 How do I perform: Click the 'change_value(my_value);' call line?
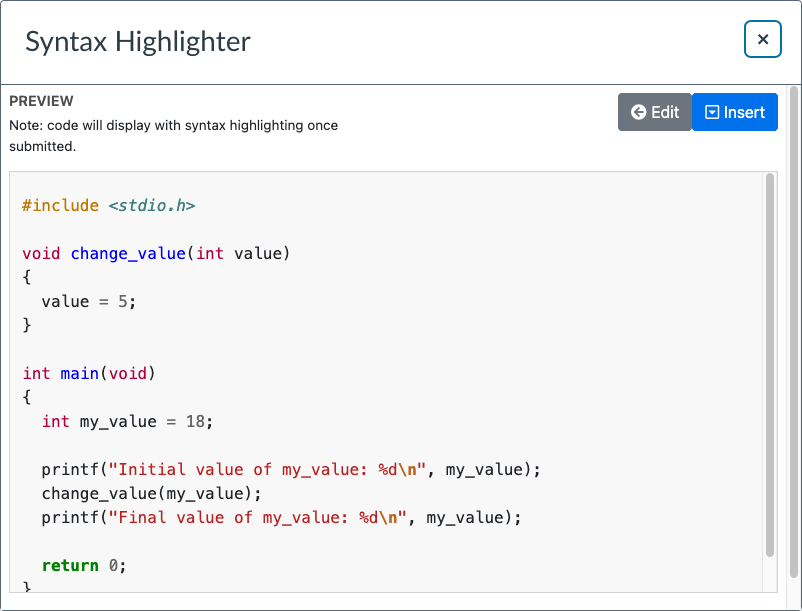151,493
